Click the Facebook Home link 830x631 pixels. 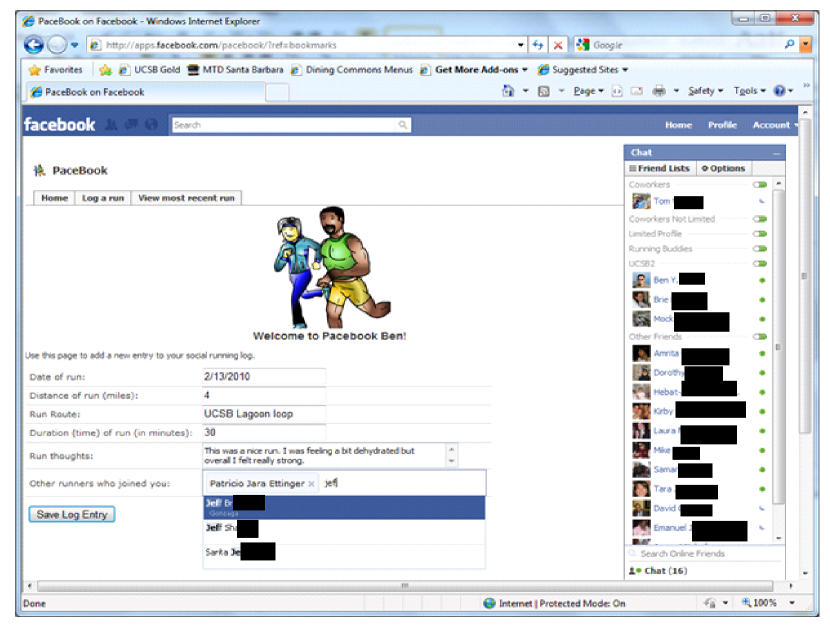679,125
